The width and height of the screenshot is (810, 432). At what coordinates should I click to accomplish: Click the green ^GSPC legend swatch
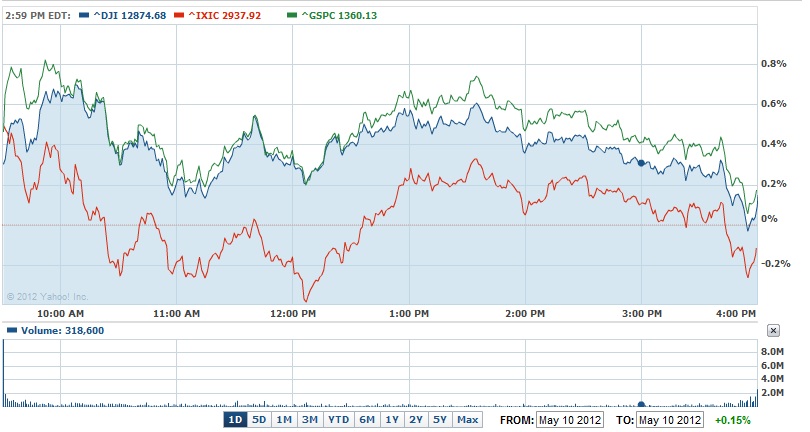(x=291, y=15)
